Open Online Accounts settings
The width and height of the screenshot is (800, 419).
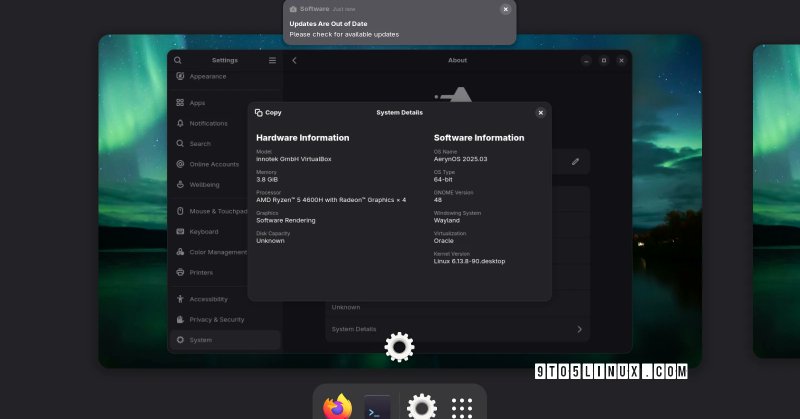coord(225,164)
